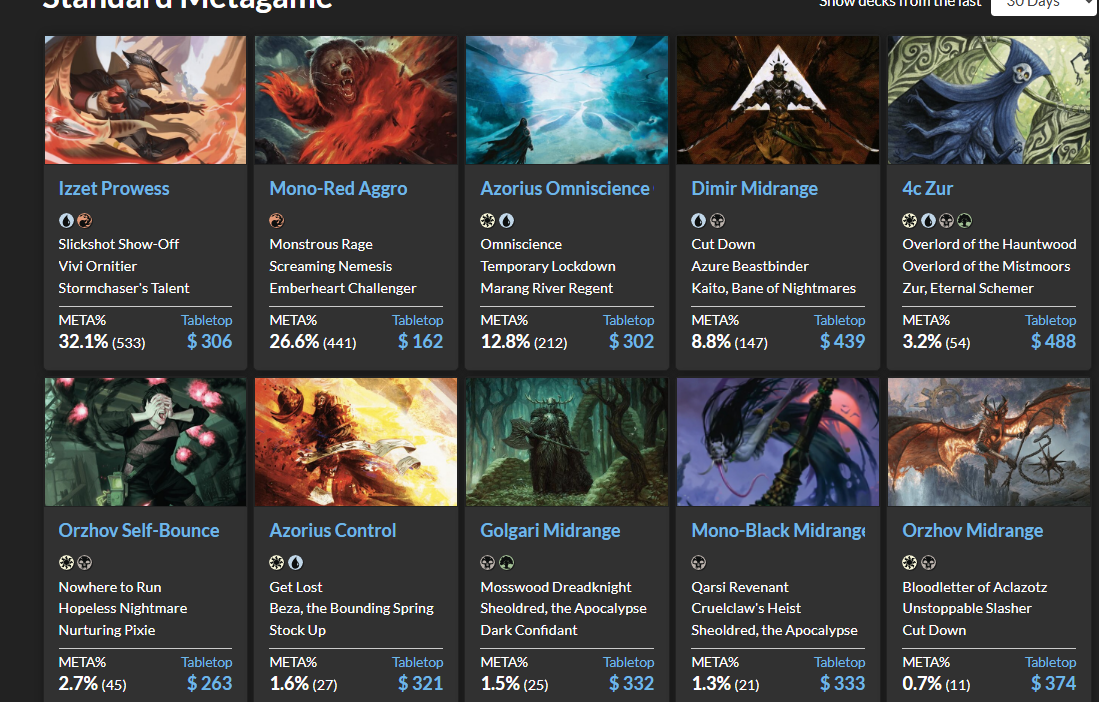The height and width of the screenshot is (702, 1099).
Task: Open the Golgari Midrange deck link
Action: click(x=550, y=530)
